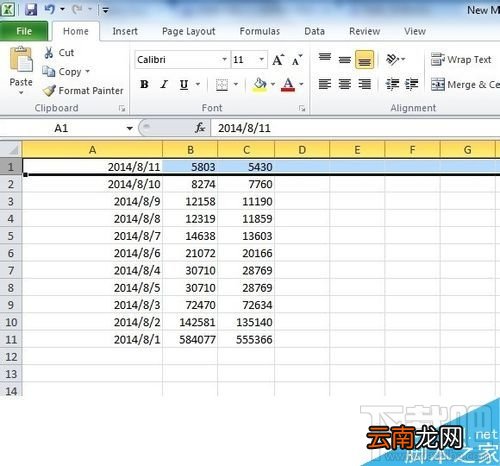Click cell containing 12158
This screenshot has width=500, height=466.
coord(190,201)
